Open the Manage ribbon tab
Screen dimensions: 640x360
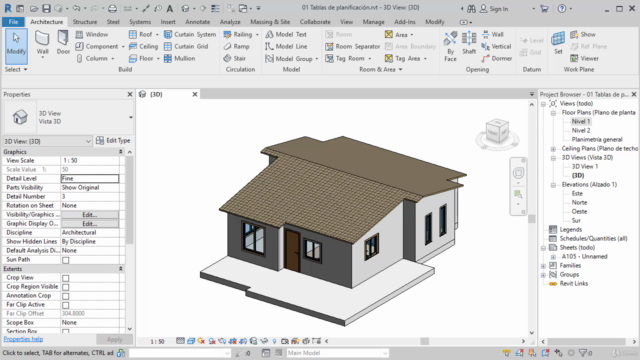click(x=373, y=22)
